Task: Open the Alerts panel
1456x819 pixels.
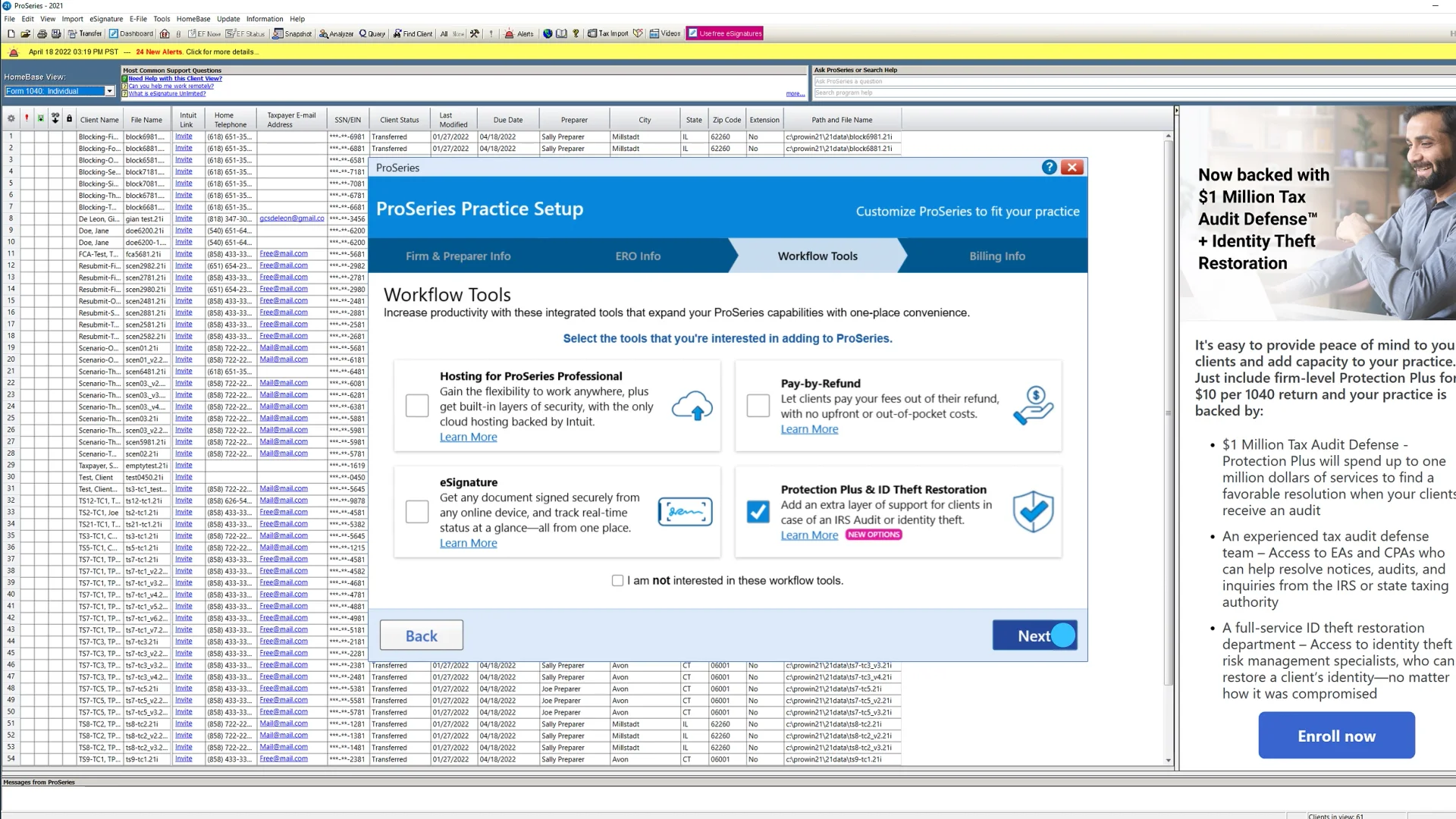Action: point(519,33)
